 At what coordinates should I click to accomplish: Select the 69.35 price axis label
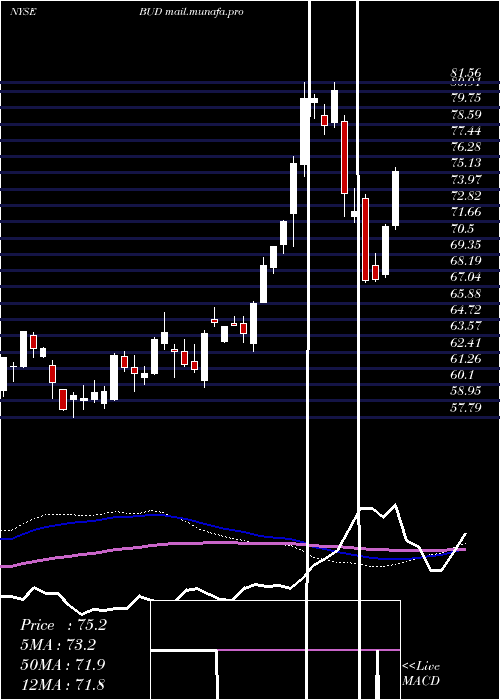tap(466, 245)
